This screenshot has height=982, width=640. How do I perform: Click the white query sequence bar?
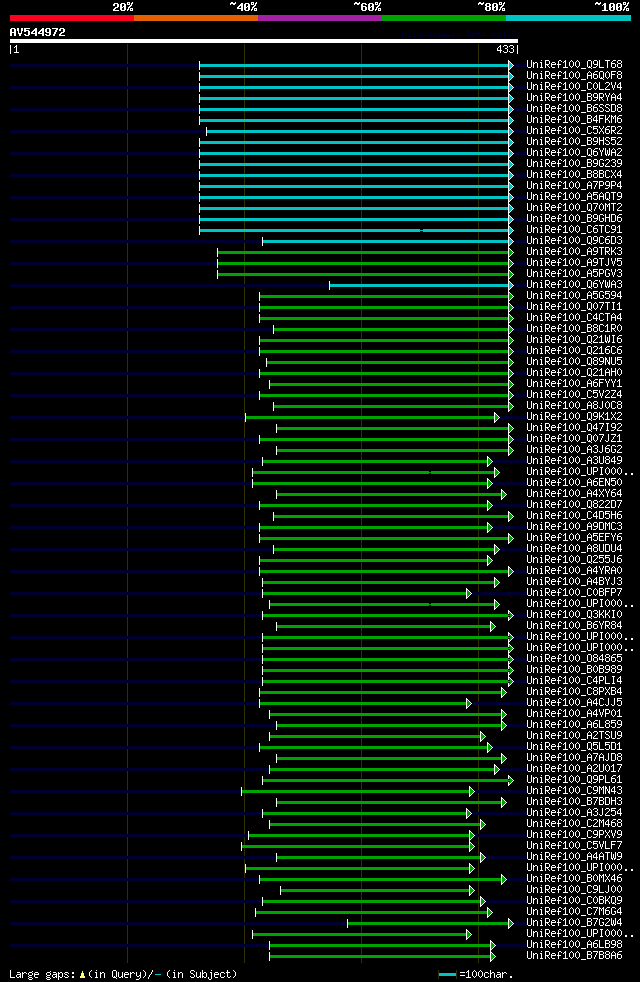click(264, 41)
